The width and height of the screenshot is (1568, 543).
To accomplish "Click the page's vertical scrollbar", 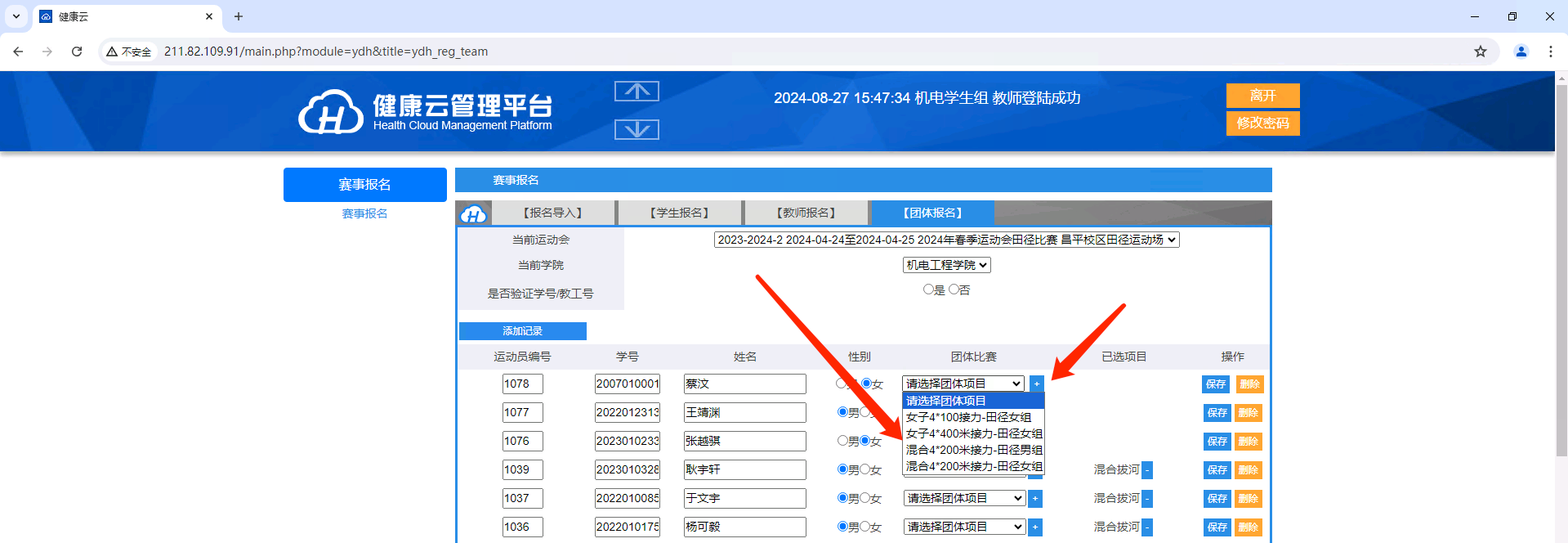I will [1561, 270].
